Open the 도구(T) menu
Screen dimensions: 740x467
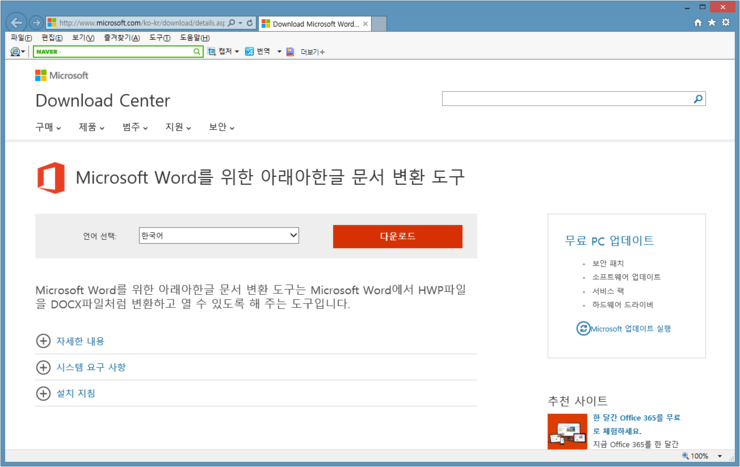tap(160, 38)
